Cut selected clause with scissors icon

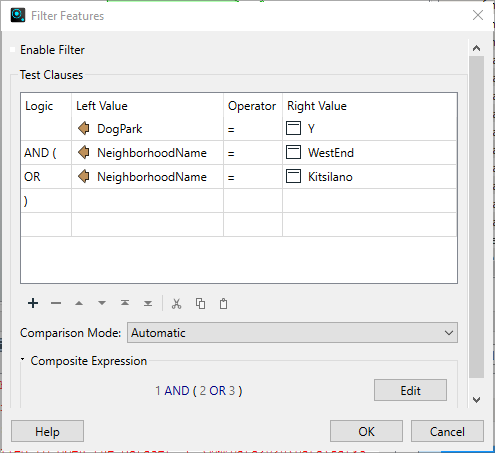pyautogui.click(x=177, y=304)
